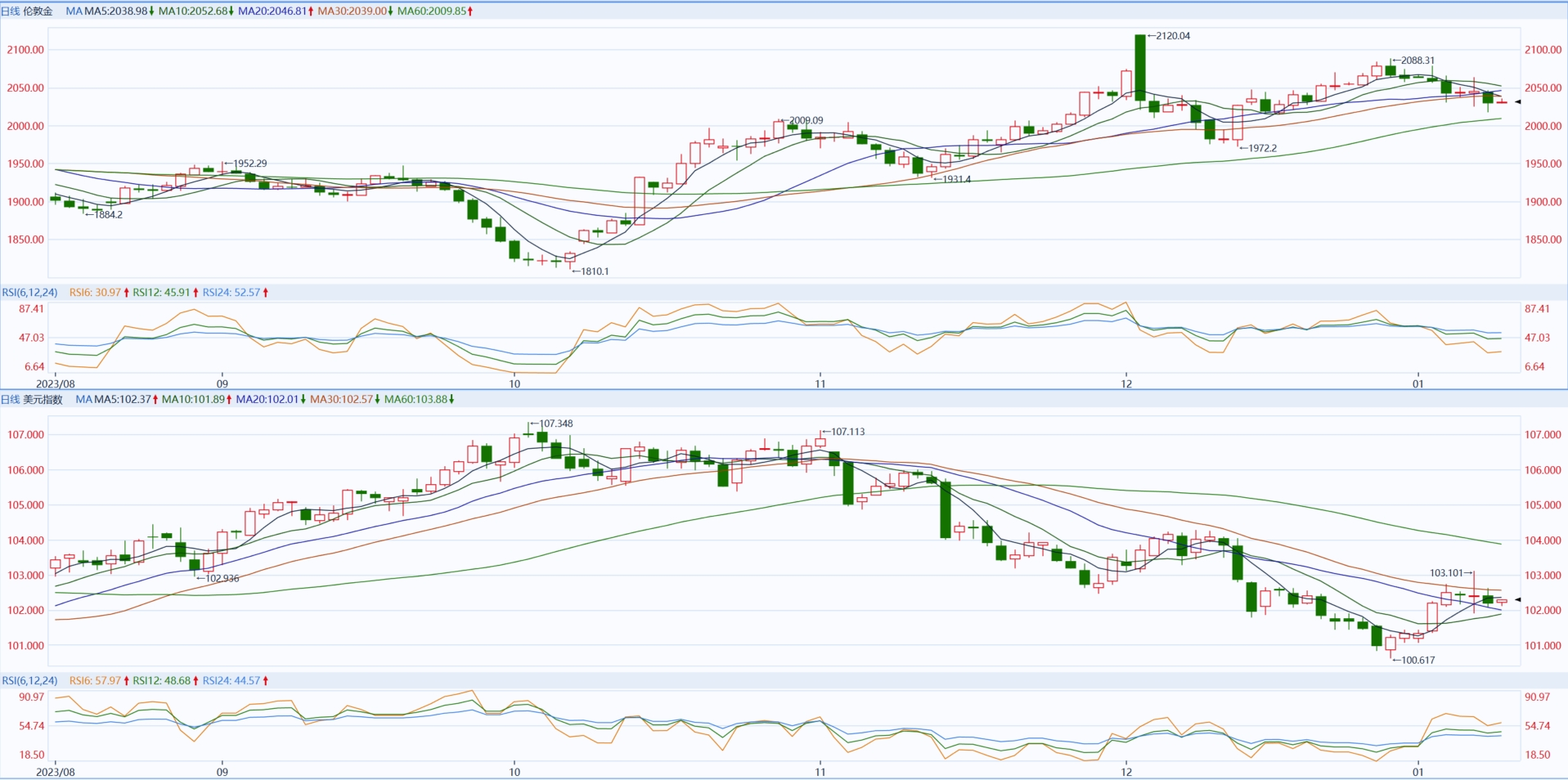
Task: Click the tall green candle below 2120.04
Action: [1140, 68]
